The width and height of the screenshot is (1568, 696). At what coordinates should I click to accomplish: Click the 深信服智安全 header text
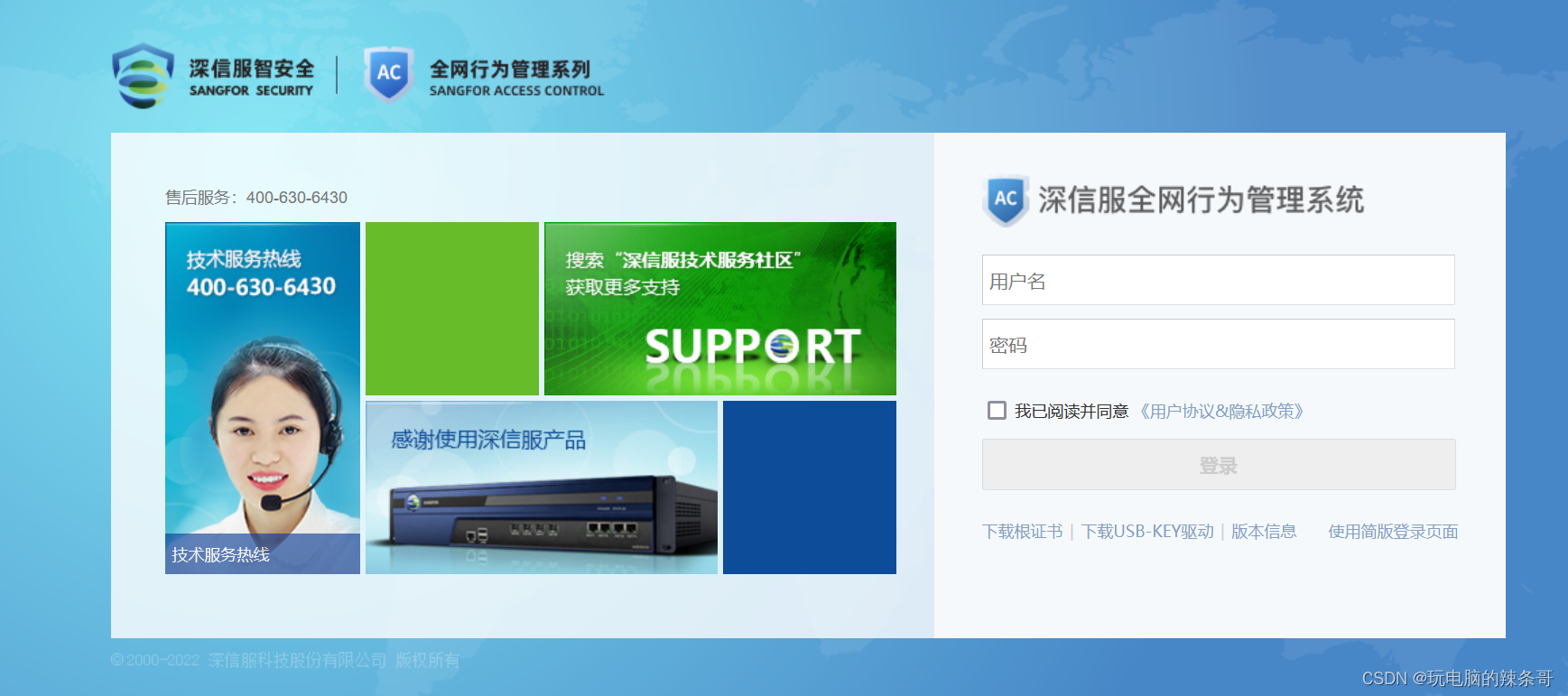[252, 69]
